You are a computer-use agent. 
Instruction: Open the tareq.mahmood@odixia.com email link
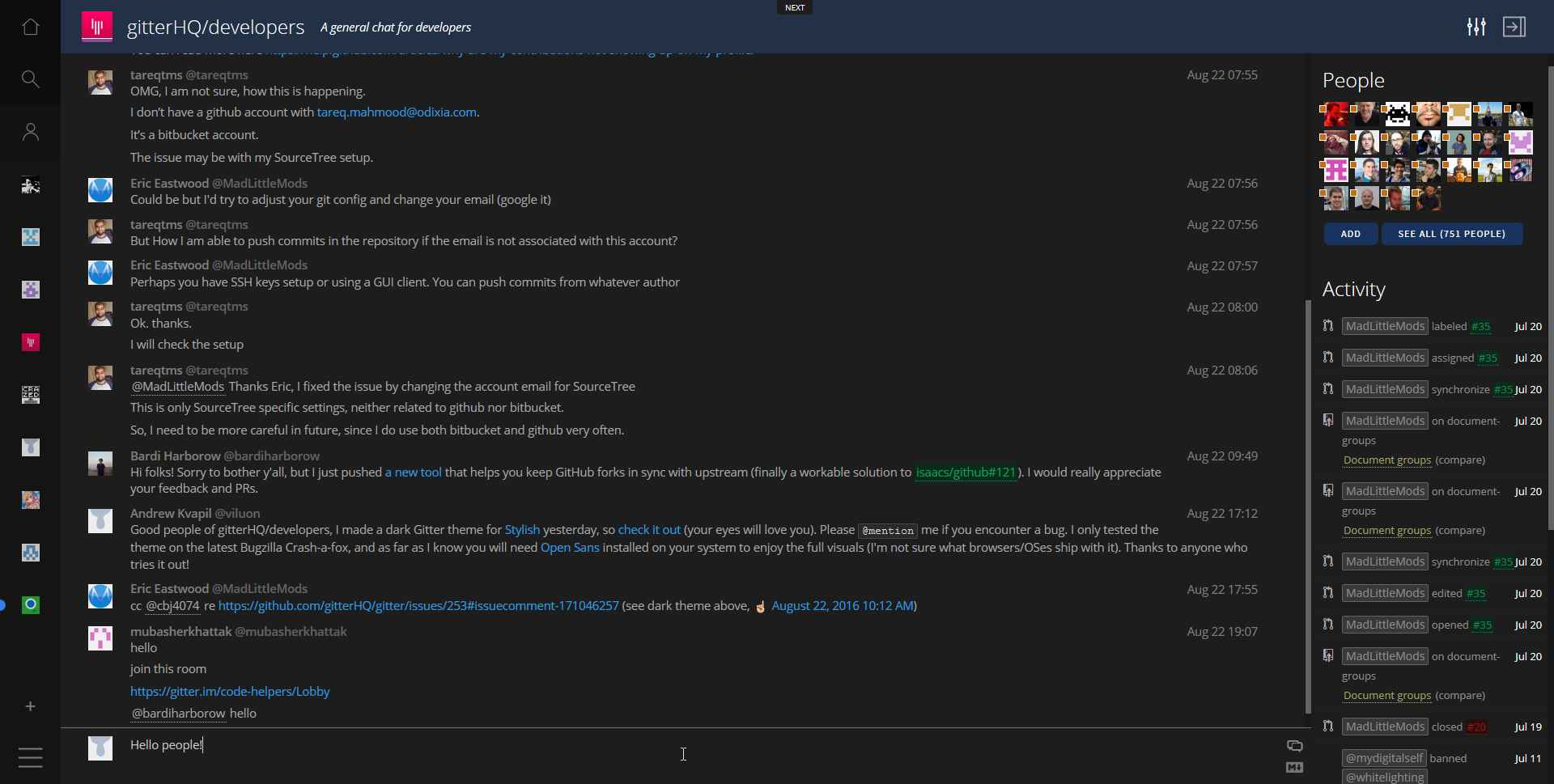[x=396, y=112]
